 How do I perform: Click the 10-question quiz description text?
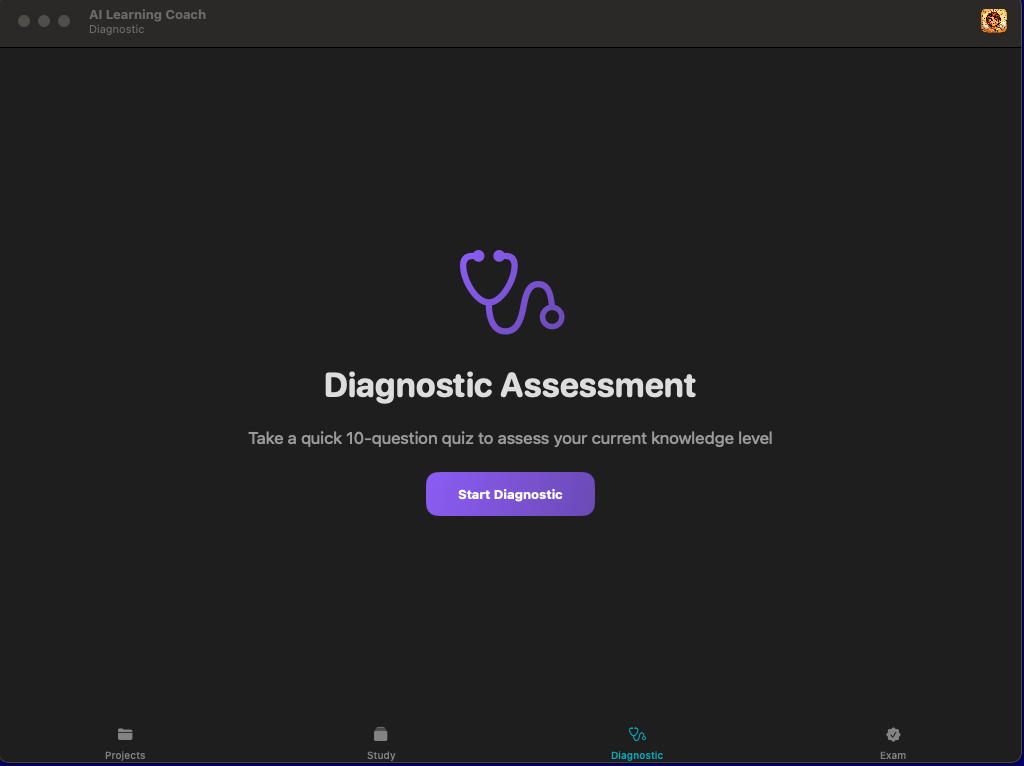[510, 438]
